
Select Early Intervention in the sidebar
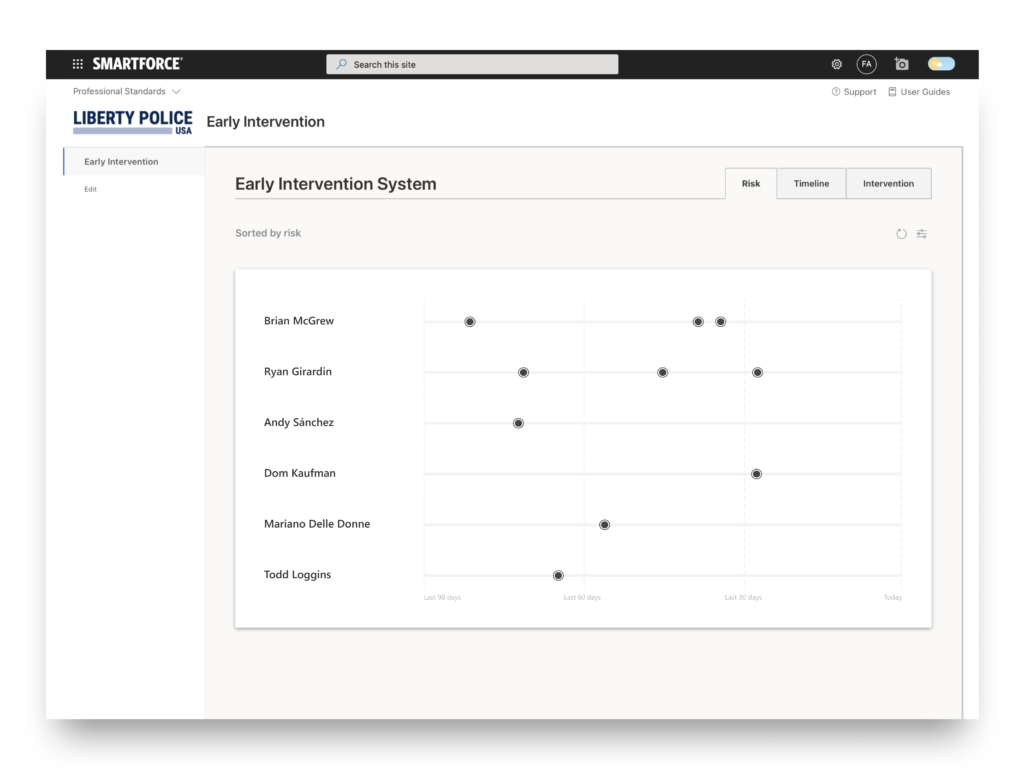[x=121, y=162]
